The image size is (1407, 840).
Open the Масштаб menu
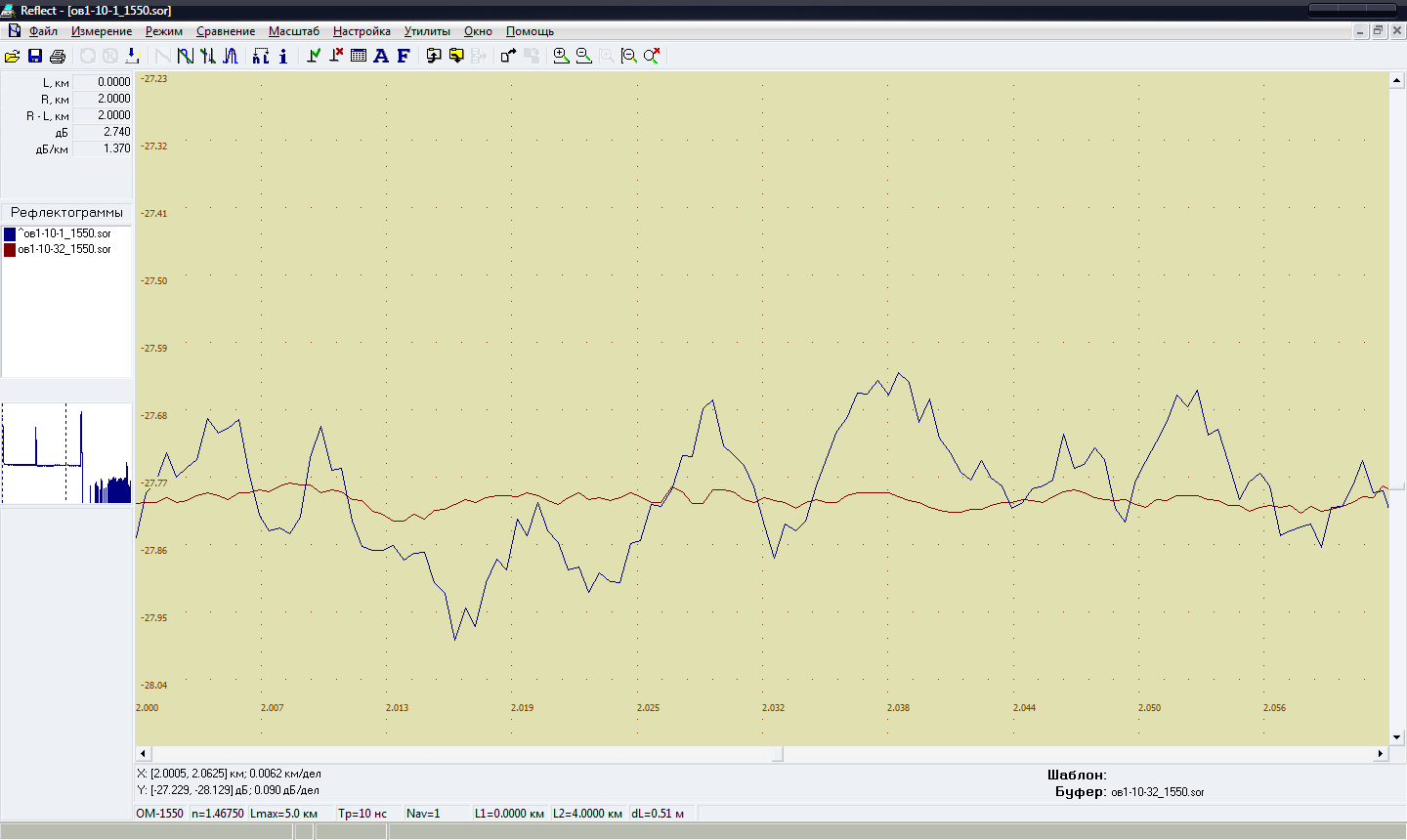293,31
